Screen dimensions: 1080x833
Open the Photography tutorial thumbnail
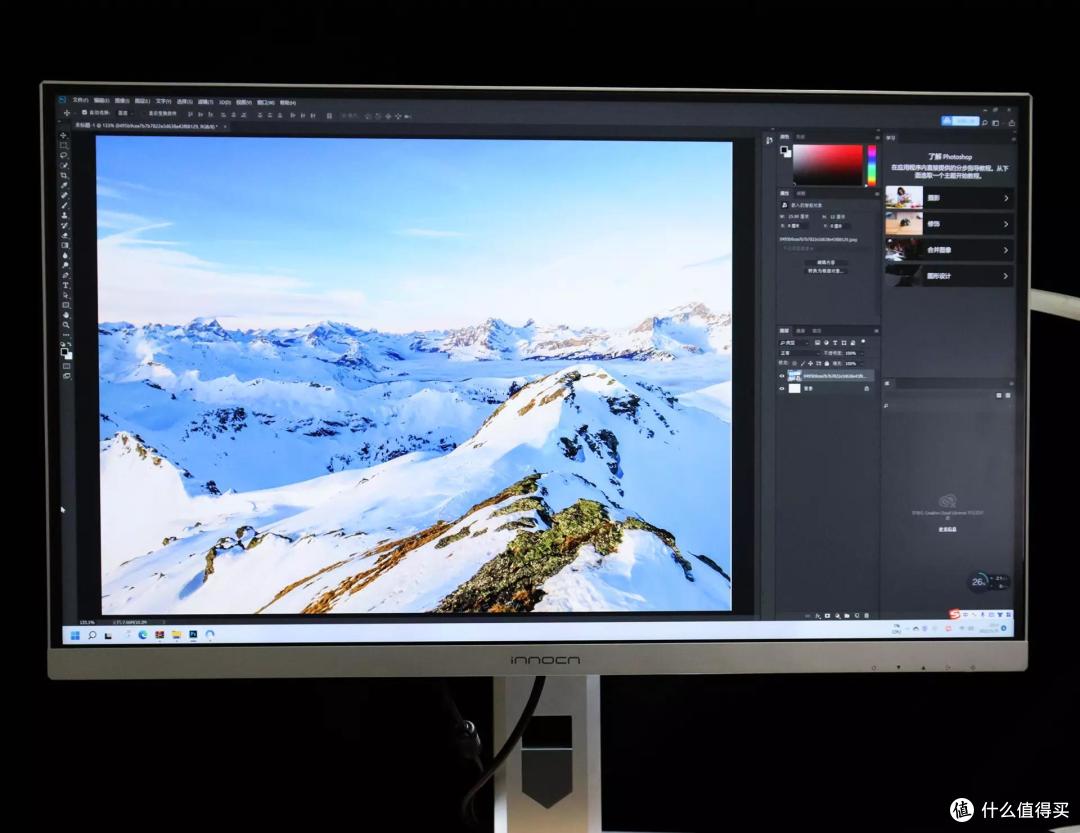(x=904, y=197)
